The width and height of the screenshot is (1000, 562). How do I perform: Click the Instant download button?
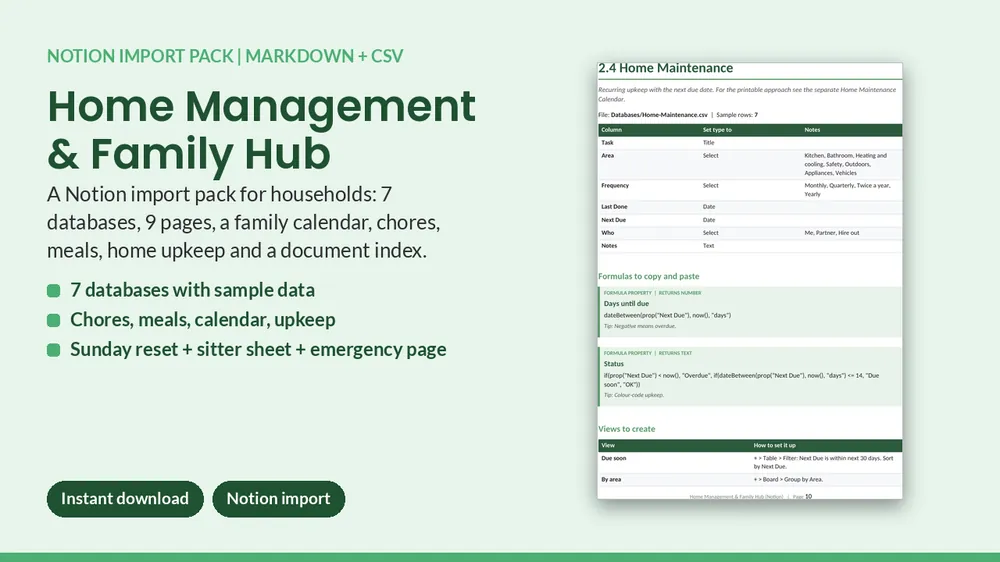125,499
